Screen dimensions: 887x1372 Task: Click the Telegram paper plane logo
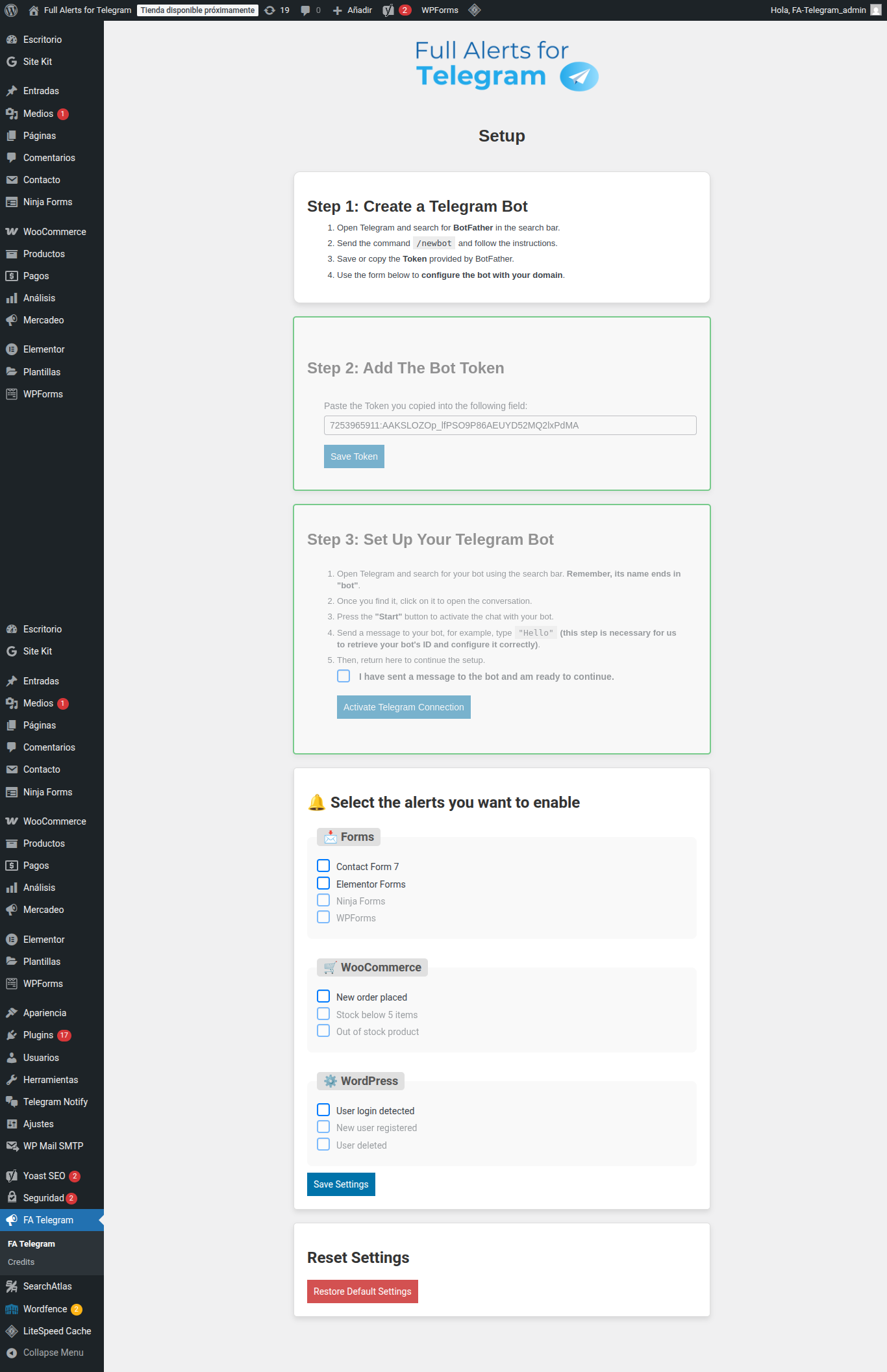(x=579, y=77)
